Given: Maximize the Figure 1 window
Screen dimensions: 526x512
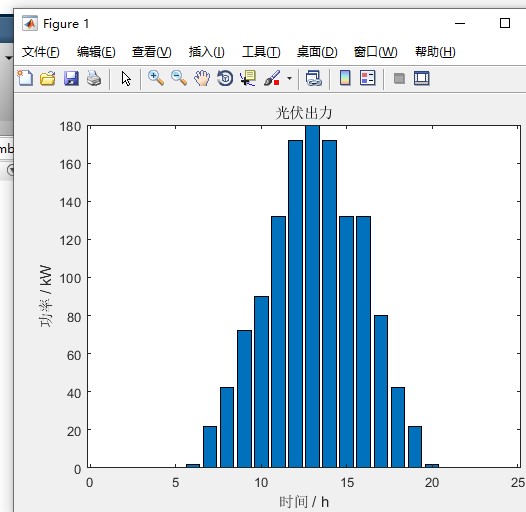Looking at the screenshot, I should [505, 23].
